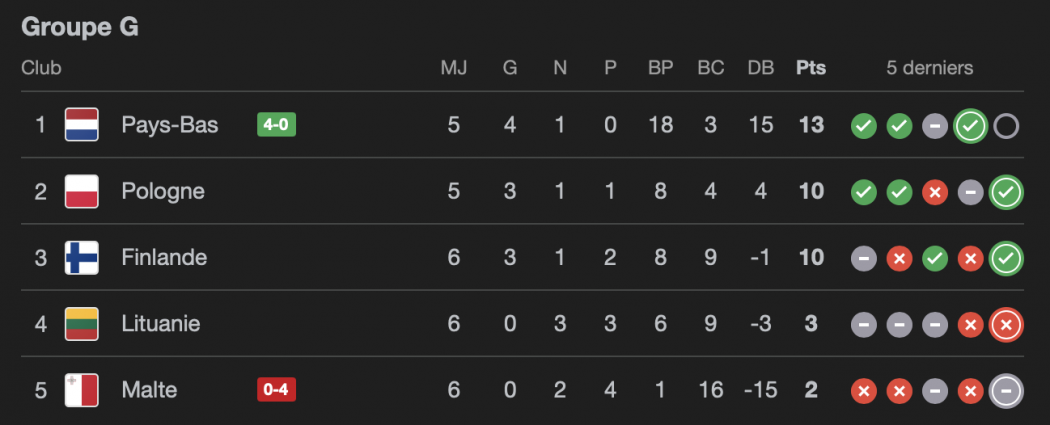1050x425 pixels.
Task: Click the Malte team name
Action: [149, 390]
